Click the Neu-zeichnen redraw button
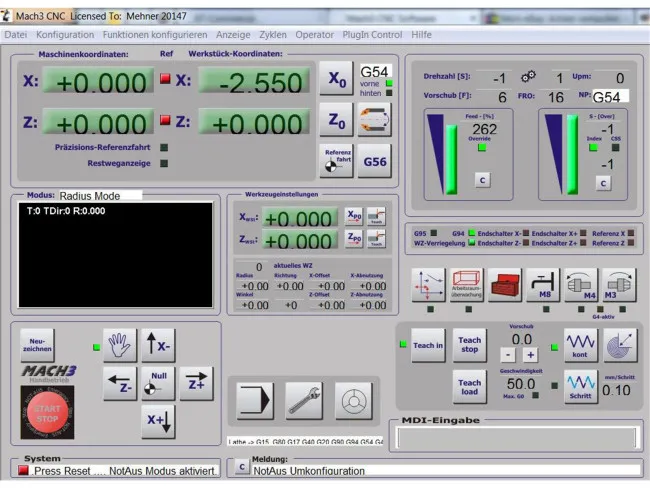650x488 pixels. click(x=37, y=345)
